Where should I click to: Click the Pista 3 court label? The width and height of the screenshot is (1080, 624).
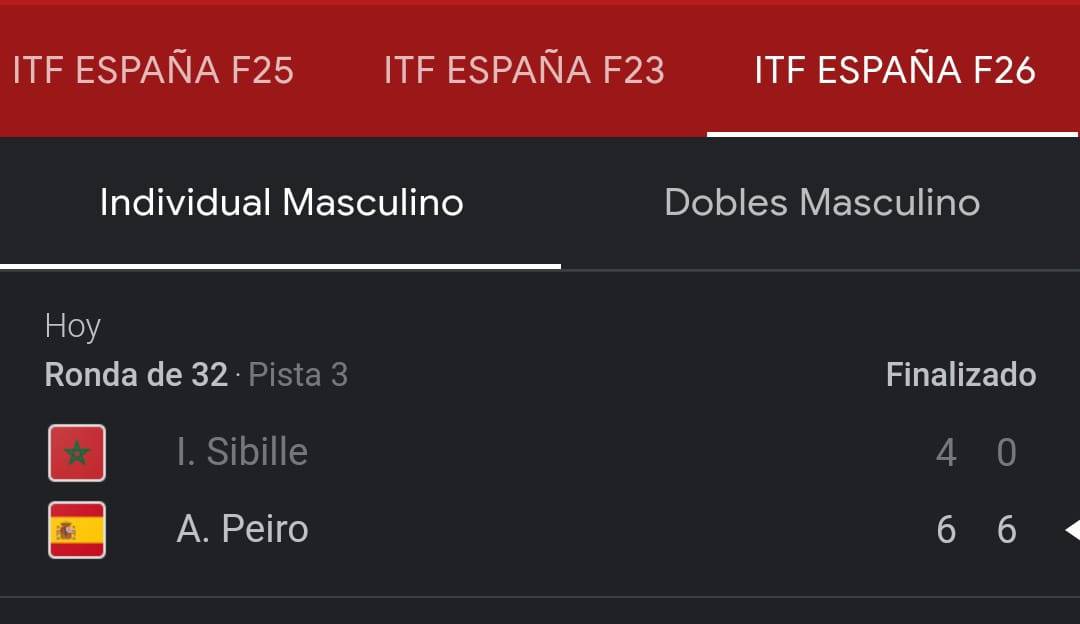[298, 375]
